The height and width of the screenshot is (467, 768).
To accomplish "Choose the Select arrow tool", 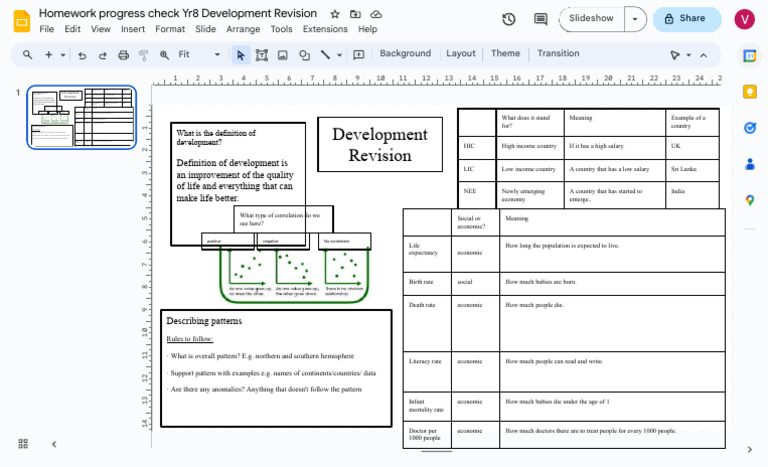I will click(x=240, y=55).
